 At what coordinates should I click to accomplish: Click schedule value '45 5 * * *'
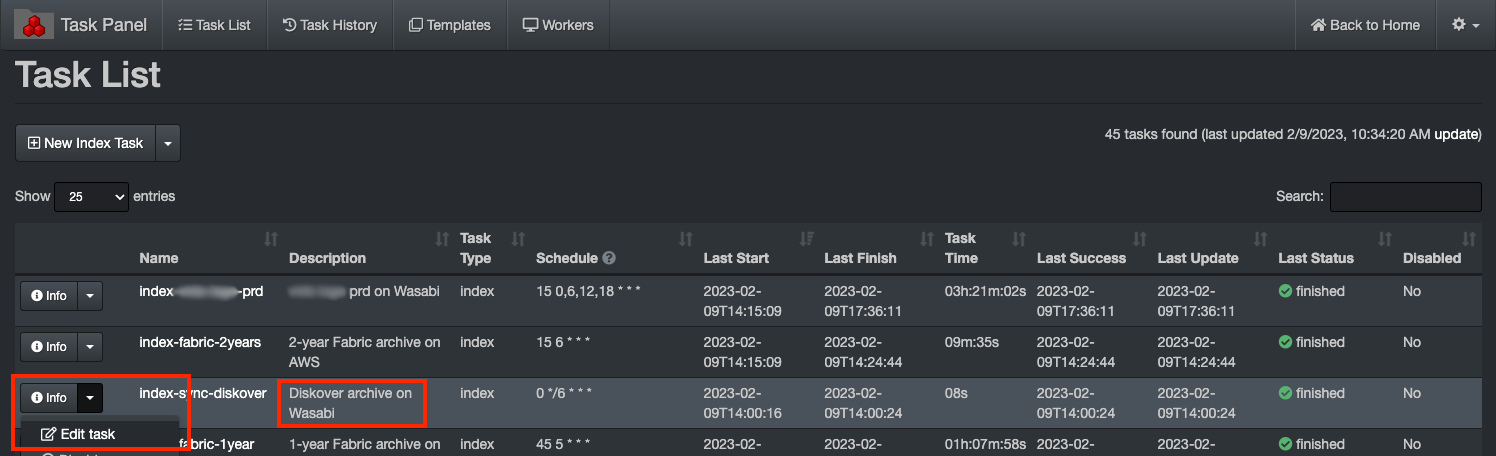(563, 444)
